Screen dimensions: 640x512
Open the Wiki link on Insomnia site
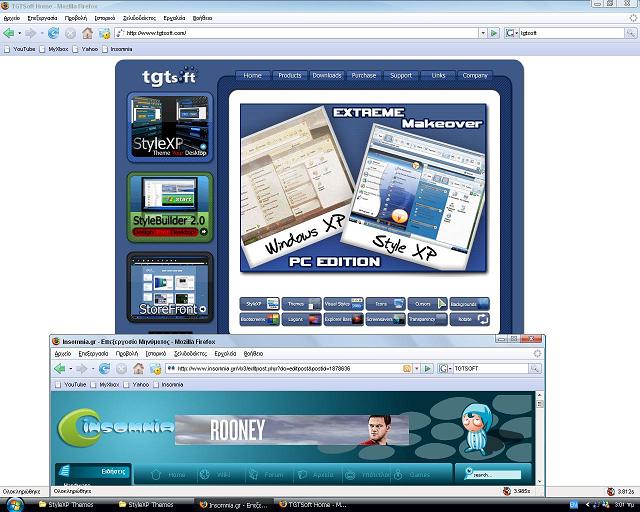(x=216, y=475)
